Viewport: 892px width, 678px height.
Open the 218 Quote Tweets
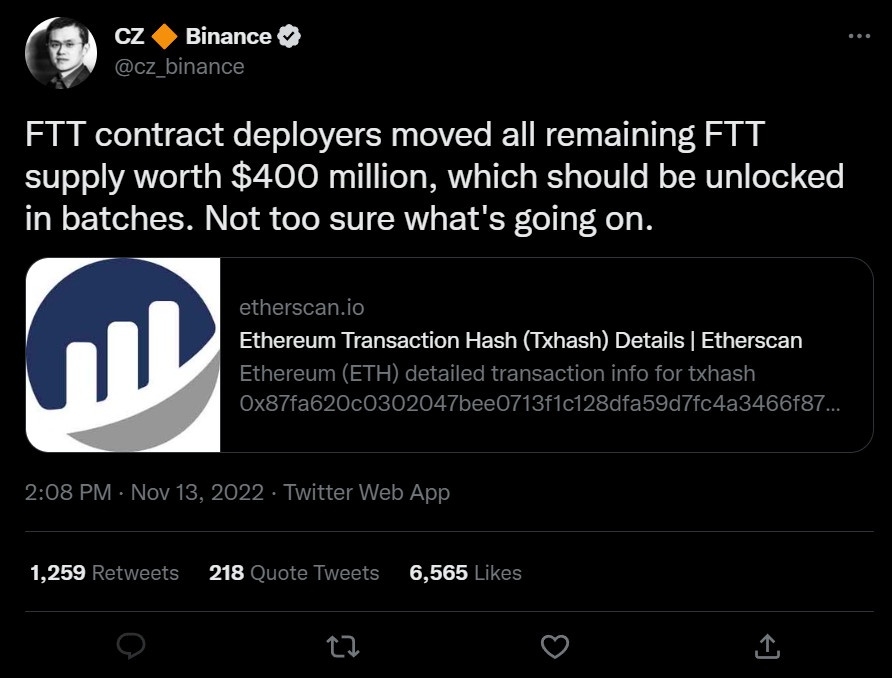294,573
